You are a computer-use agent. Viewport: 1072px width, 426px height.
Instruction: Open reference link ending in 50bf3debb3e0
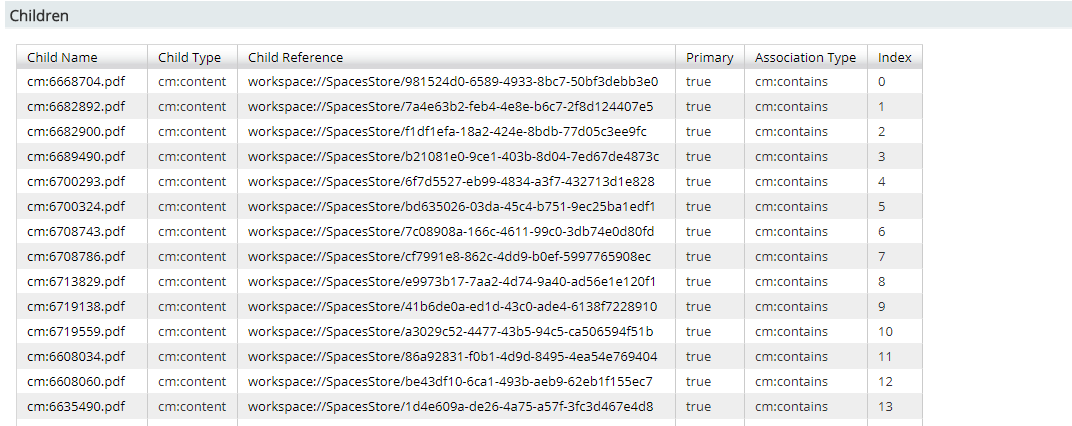click(453, 81)
